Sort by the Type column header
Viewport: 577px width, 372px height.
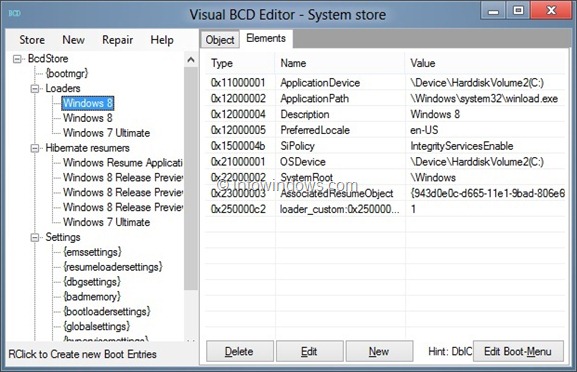(240, 63)
